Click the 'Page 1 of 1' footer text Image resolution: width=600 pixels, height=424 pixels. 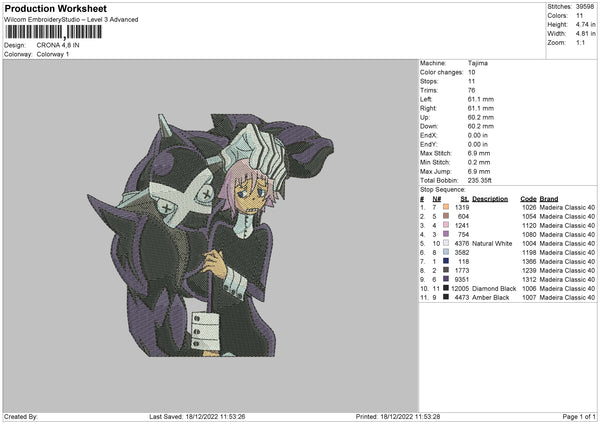[579, 417]
